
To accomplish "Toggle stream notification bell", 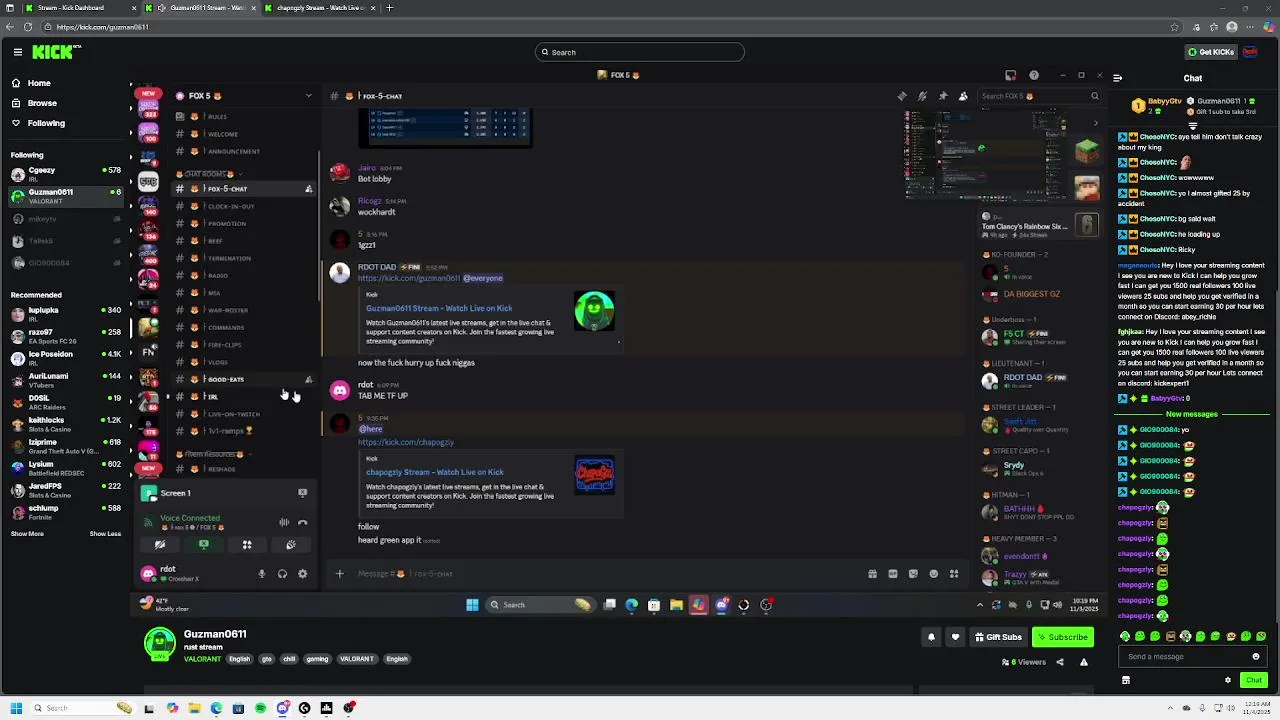I will (931, 637).
